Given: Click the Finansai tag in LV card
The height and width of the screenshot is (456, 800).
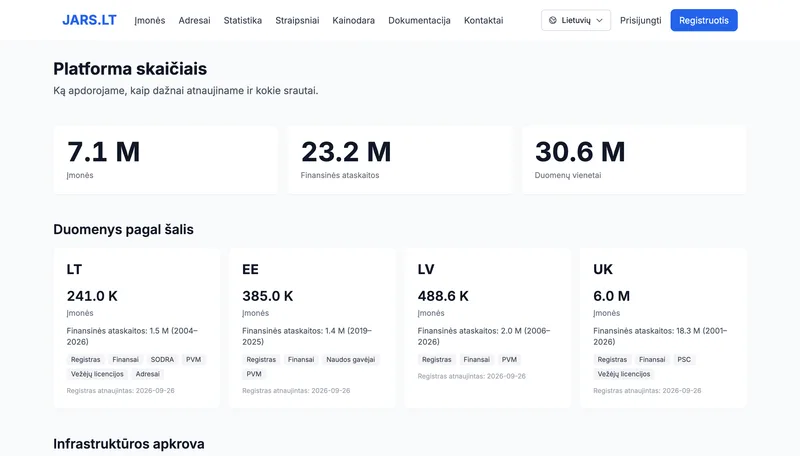Looking at the screenshot, I should coord(477,360).
